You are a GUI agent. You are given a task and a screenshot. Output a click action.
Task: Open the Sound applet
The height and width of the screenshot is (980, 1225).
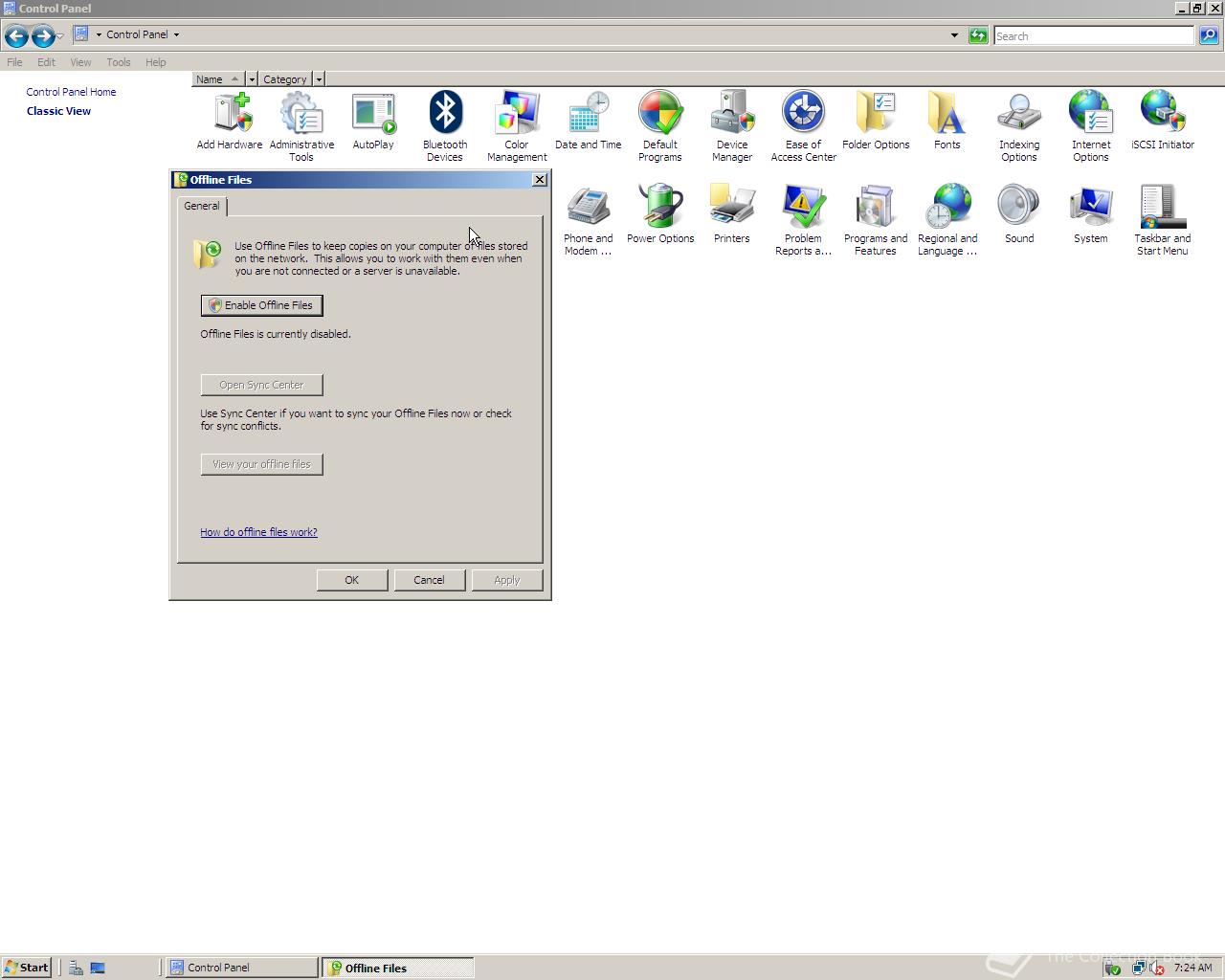click(1019, 214)
